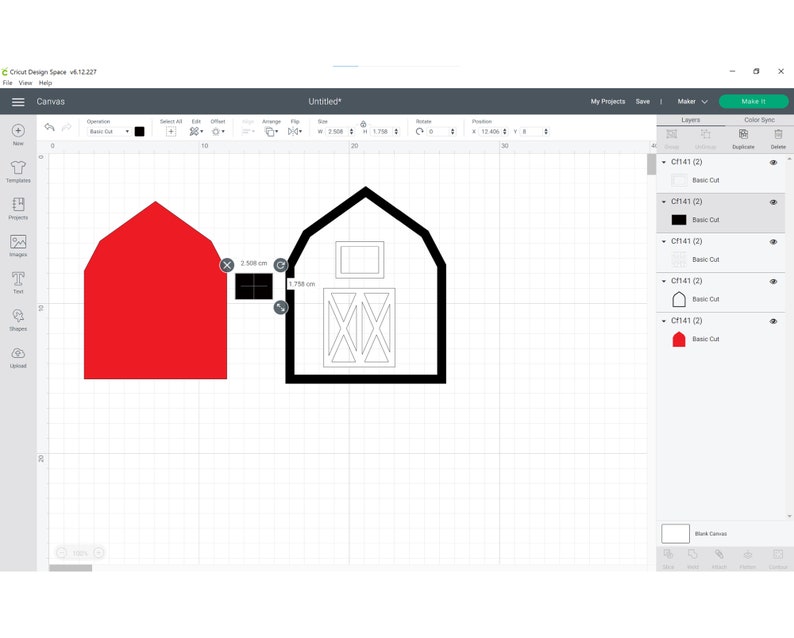The height and width of the screenshot is (638, 794).
Task: Open the hamburger main menu
Action: coord(18,102)
